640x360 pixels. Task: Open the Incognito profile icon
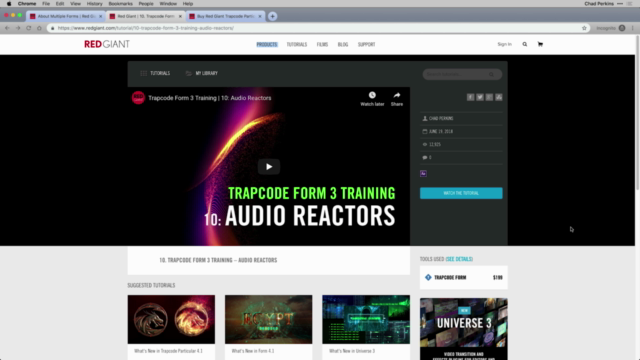pyautogui.click(x=622, y=28)
